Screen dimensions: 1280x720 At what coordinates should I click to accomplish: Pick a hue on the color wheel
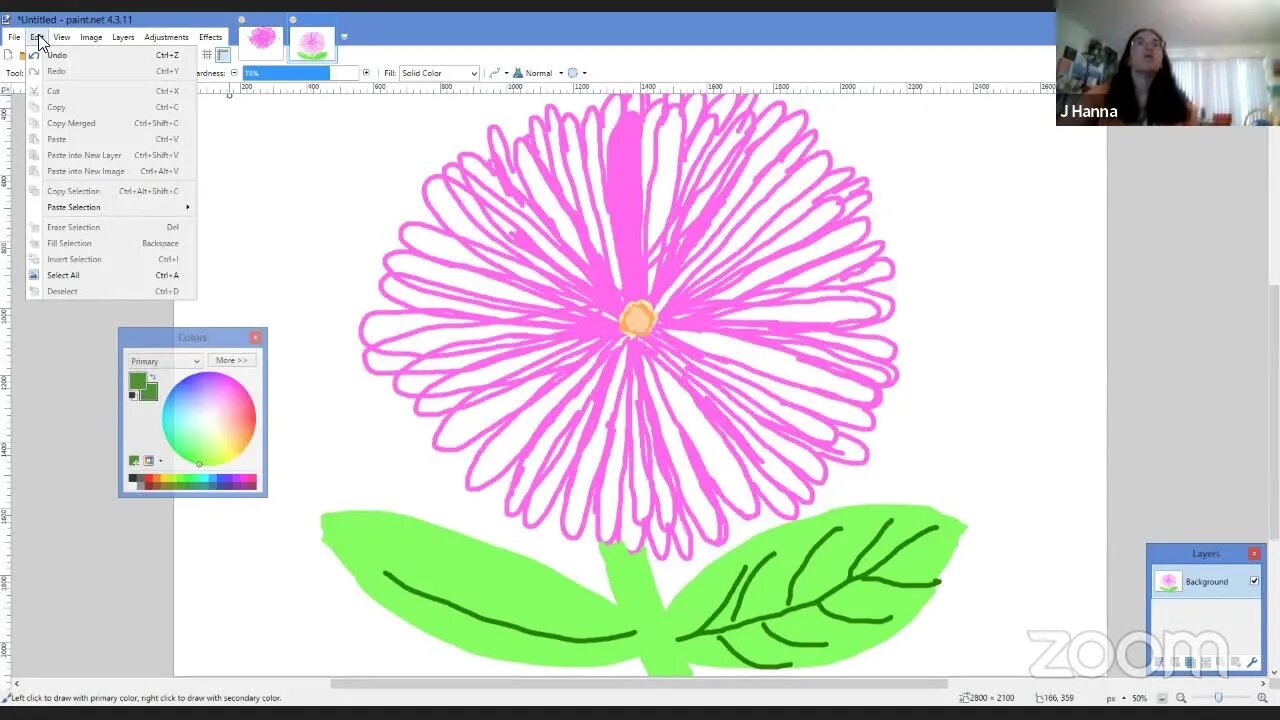tap(209, 418)
